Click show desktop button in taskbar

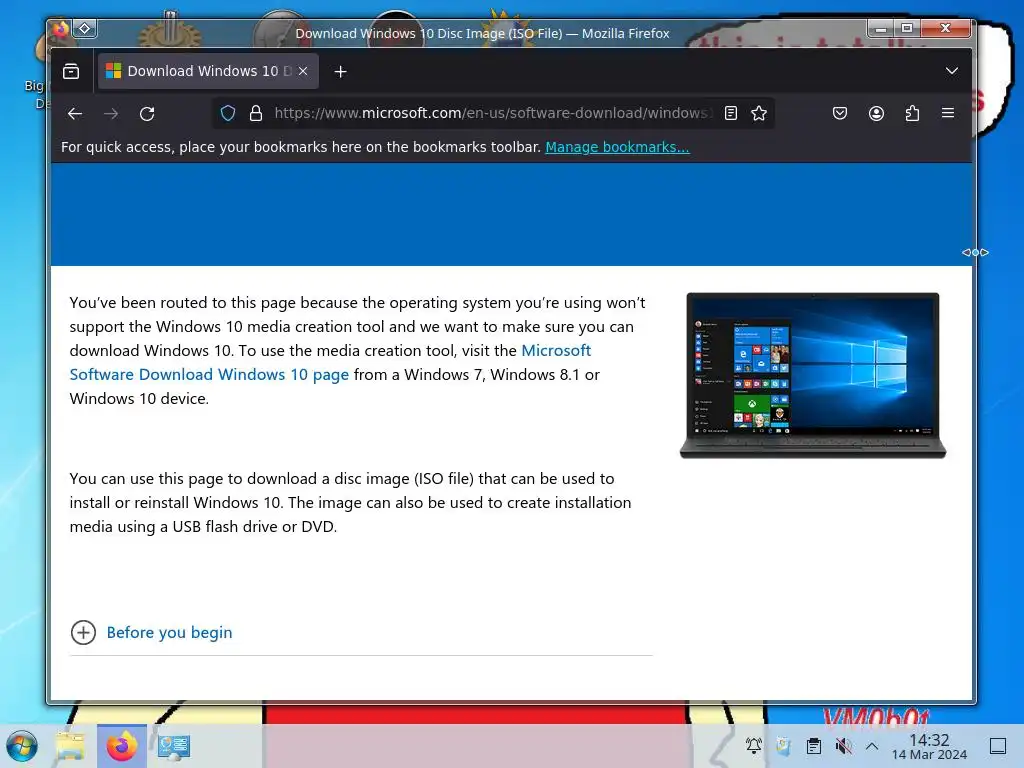998,746
